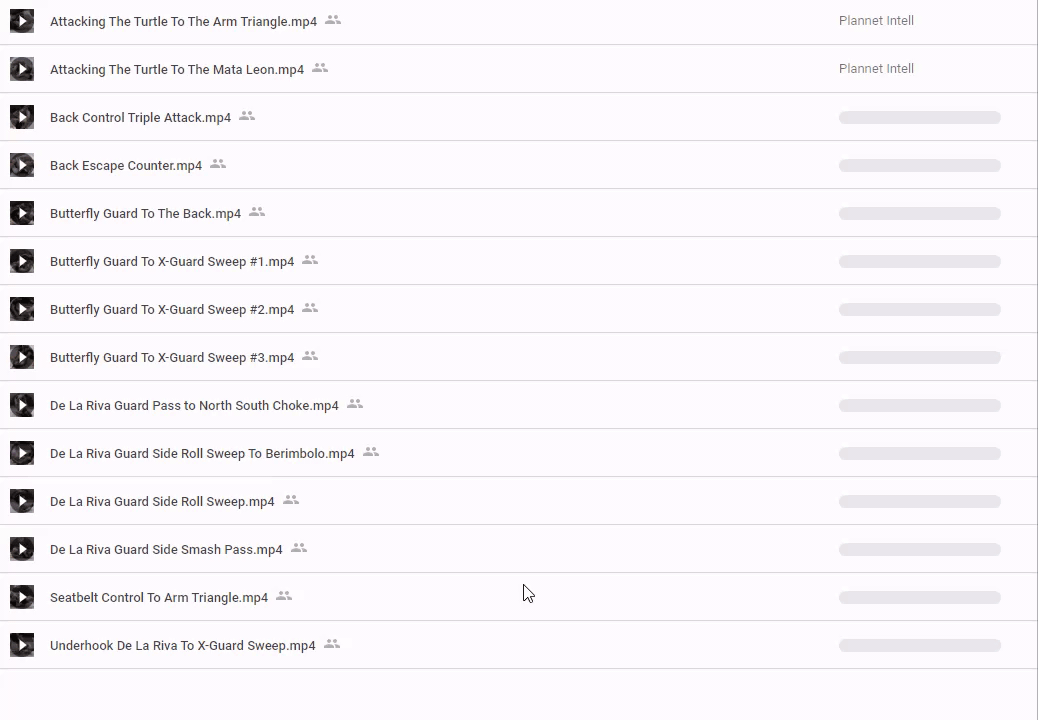Click video icon for Back Control Triple Attack.mp4
The height and width of the screenshot is (720, 1038).
tap(22, 117)
